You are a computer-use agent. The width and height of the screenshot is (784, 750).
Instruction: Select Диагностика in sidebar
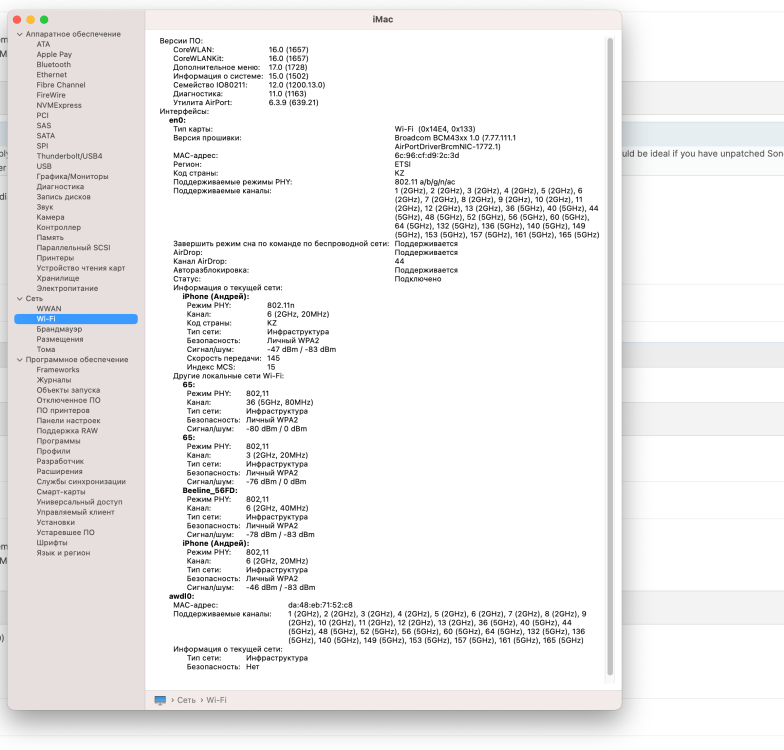60,186
